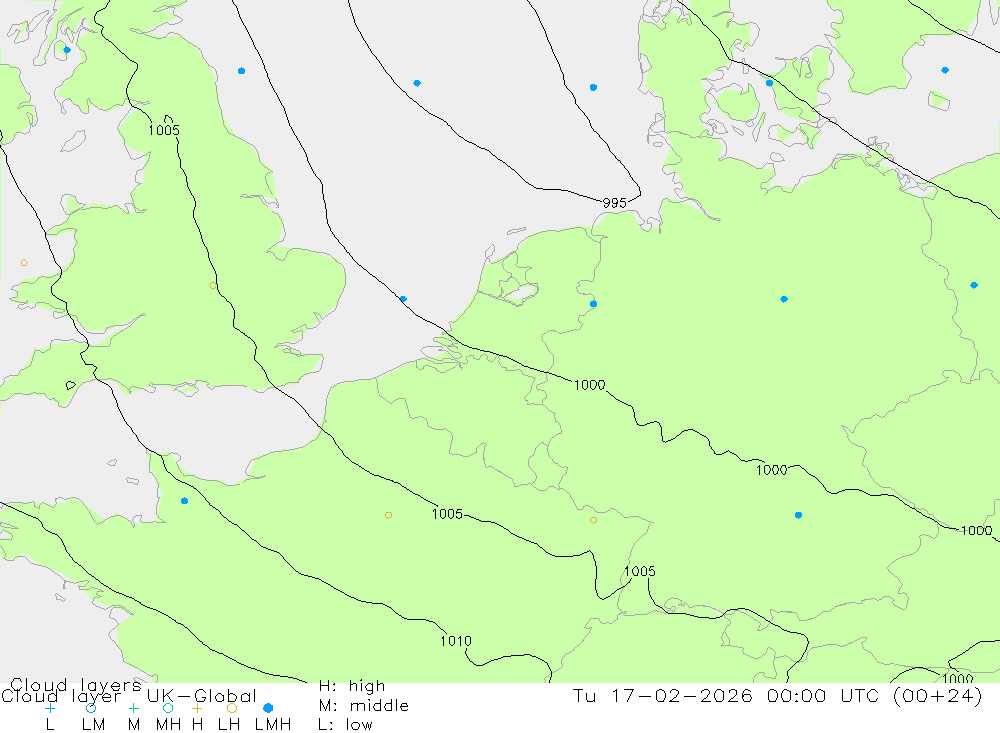1000x733 pixels.
Task: Click the 'UK-Global' model name text
Action: 202,696
